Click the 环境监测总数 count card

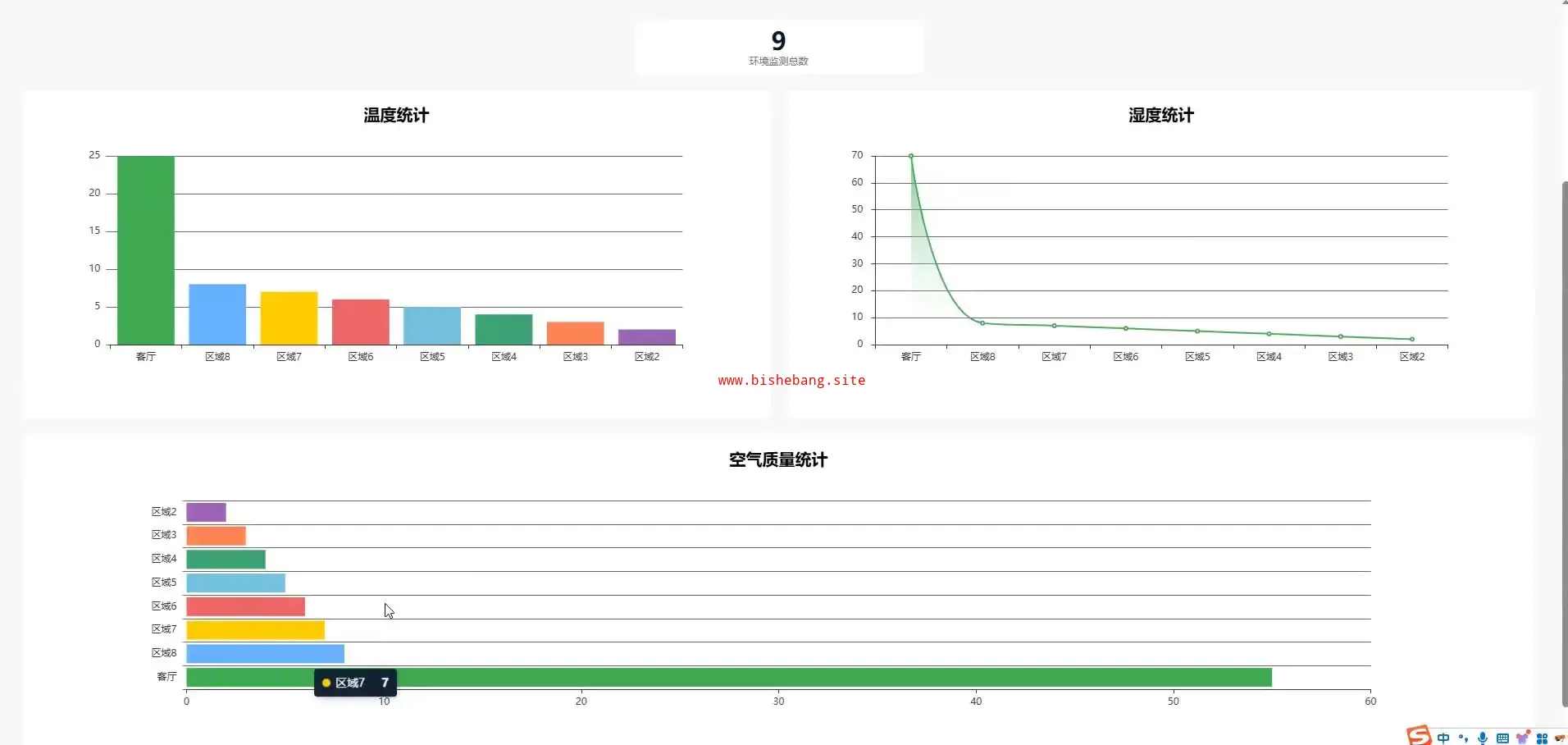778,48
